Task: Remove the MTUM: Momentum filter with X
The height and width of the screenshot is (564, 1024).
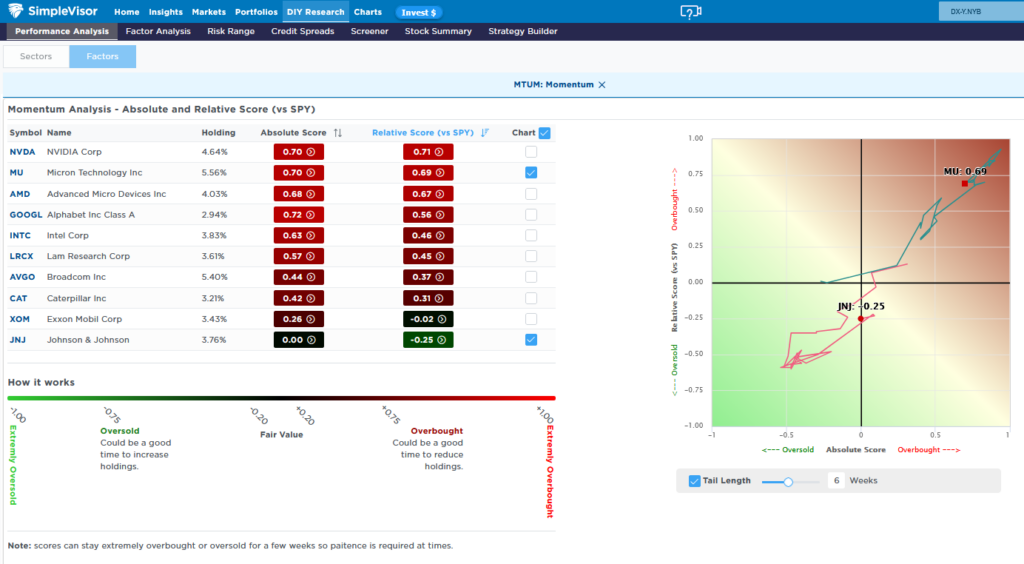Action: click(602, 85)
